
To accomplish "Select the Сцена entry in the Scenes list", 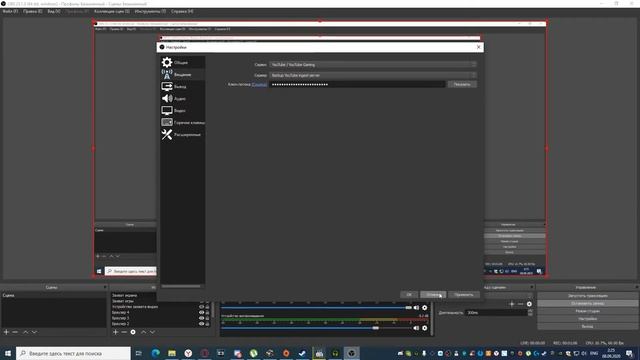I will pyautogui.click(x=53, y=295).
